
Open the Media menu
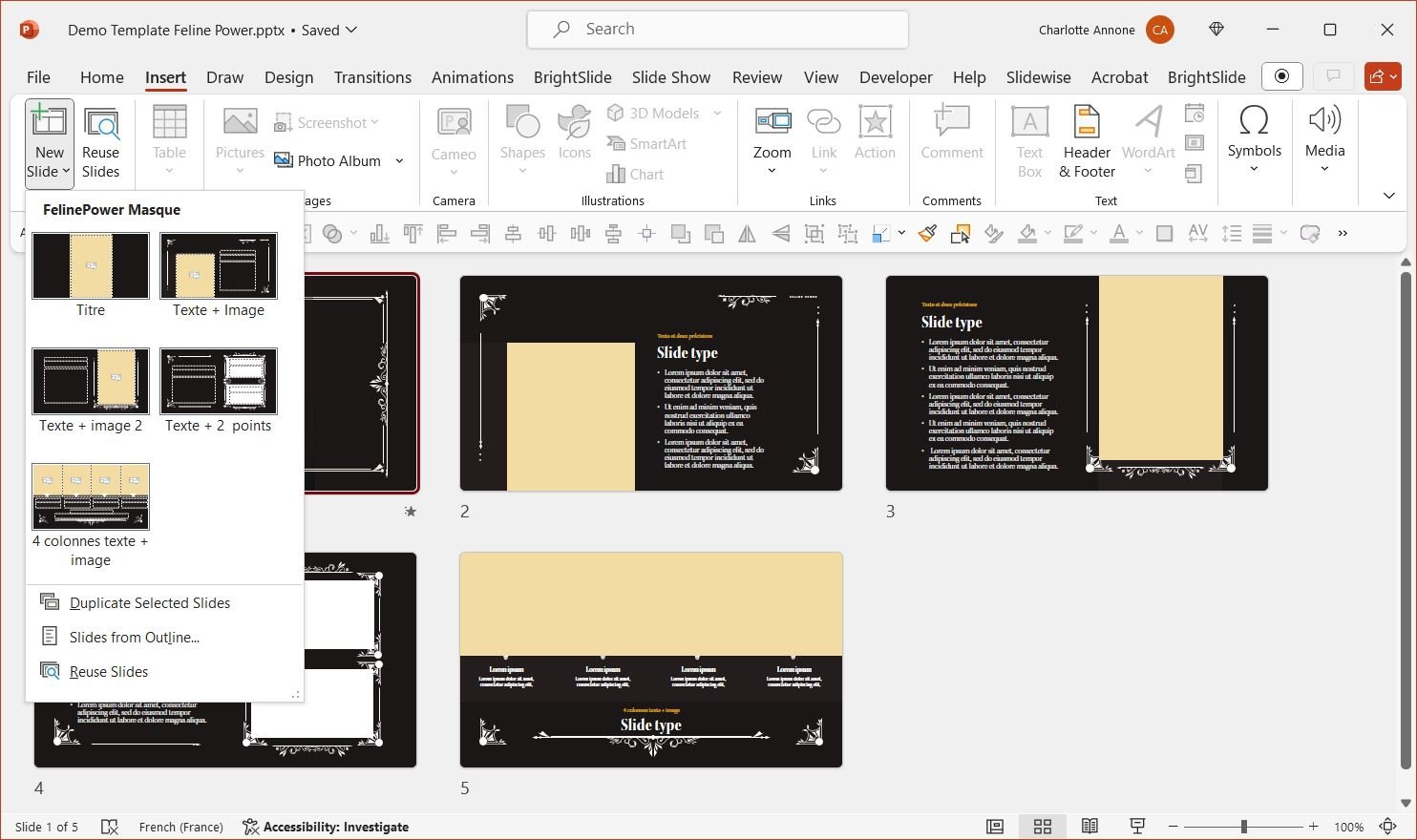click(x=1324, y=139)
